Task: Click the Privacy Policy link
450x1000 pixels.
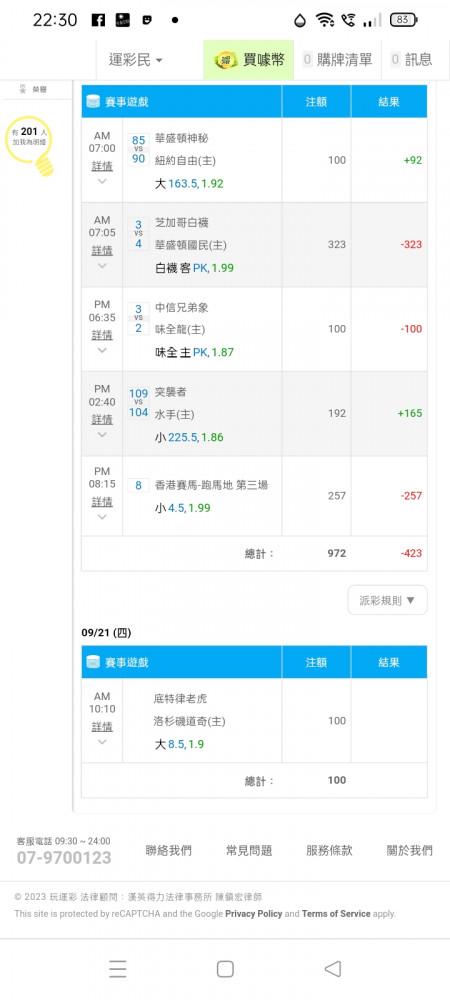Action: click(254, 913)
